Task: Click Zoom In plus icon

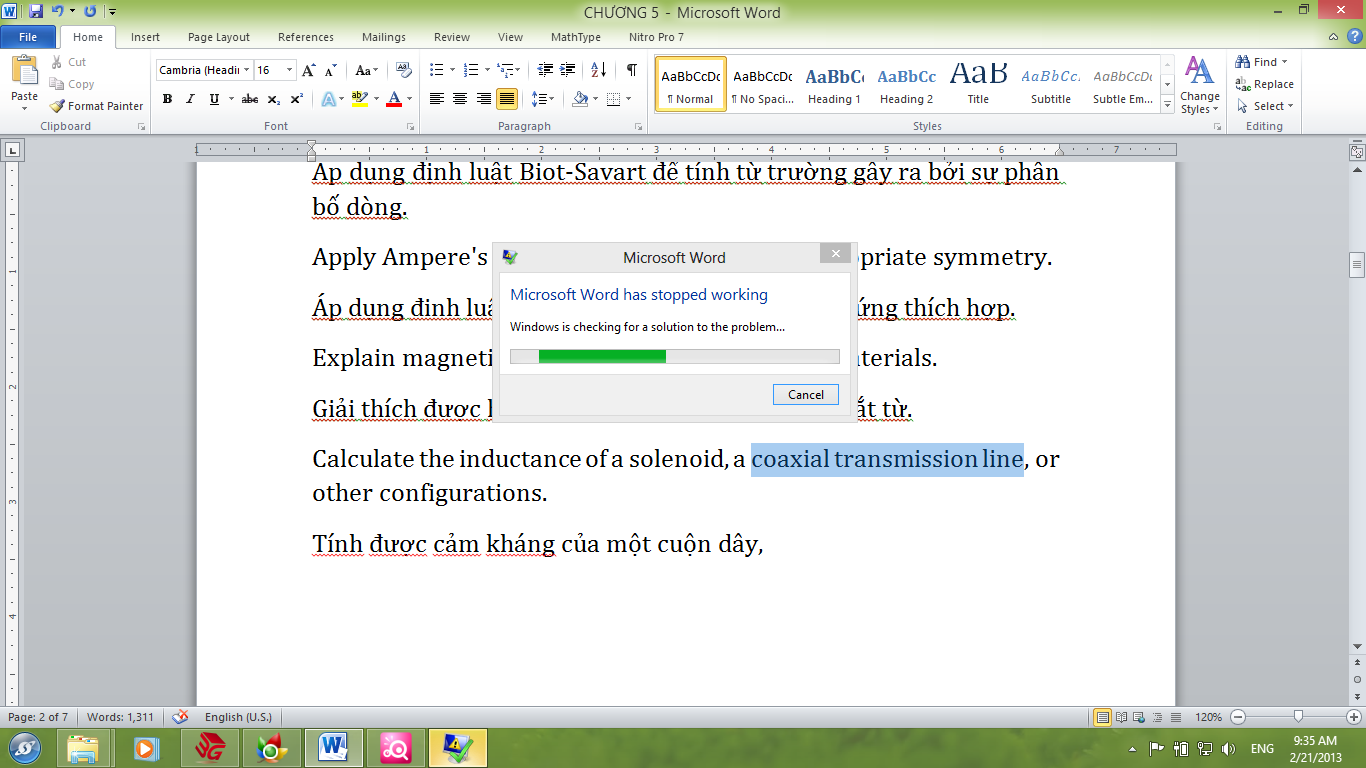Action: click(1354, 717)
